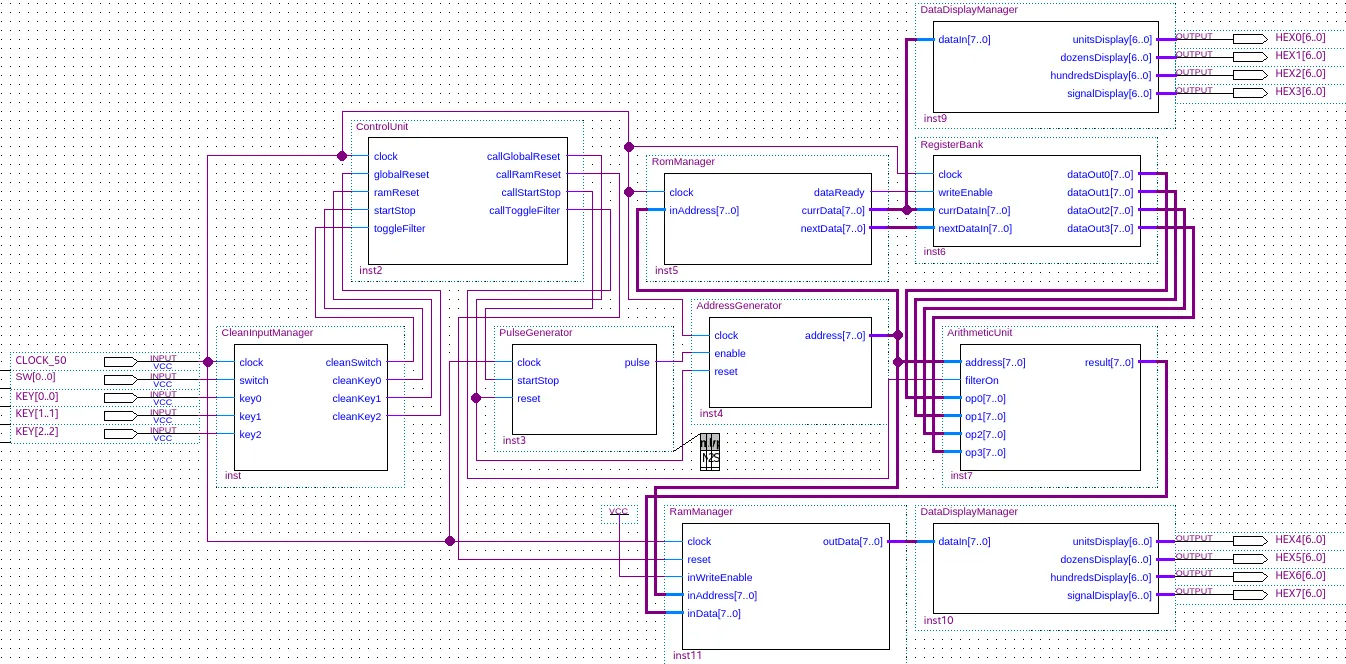1346x664 pixels.
Task: Click the PulseGenerator block title
Action: click(536, 332)
